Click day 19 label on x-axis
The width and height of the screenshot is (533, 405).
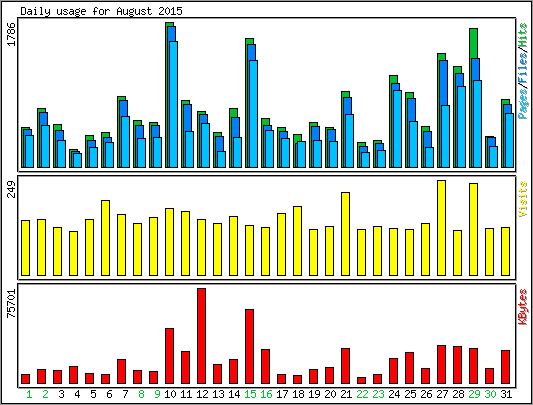[314, 394]
